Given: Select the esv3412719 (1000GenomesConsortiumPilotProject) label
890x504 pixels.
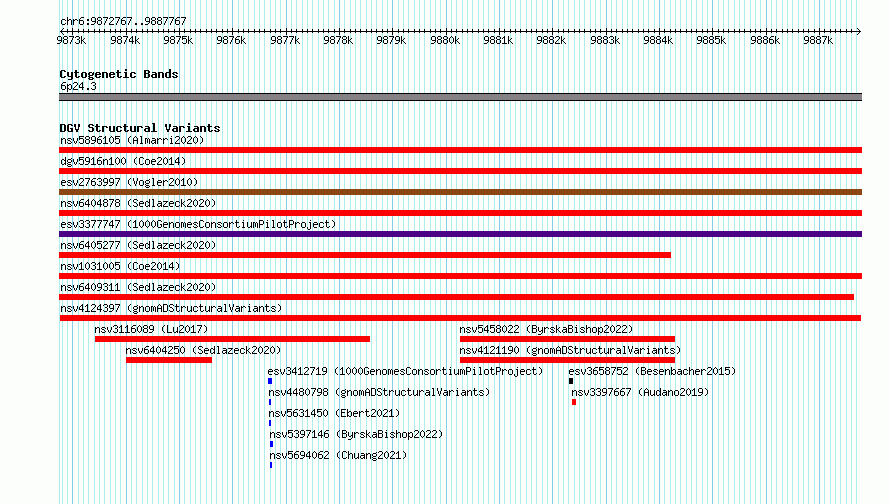Looking at the screenshot, I should point(405,371).
